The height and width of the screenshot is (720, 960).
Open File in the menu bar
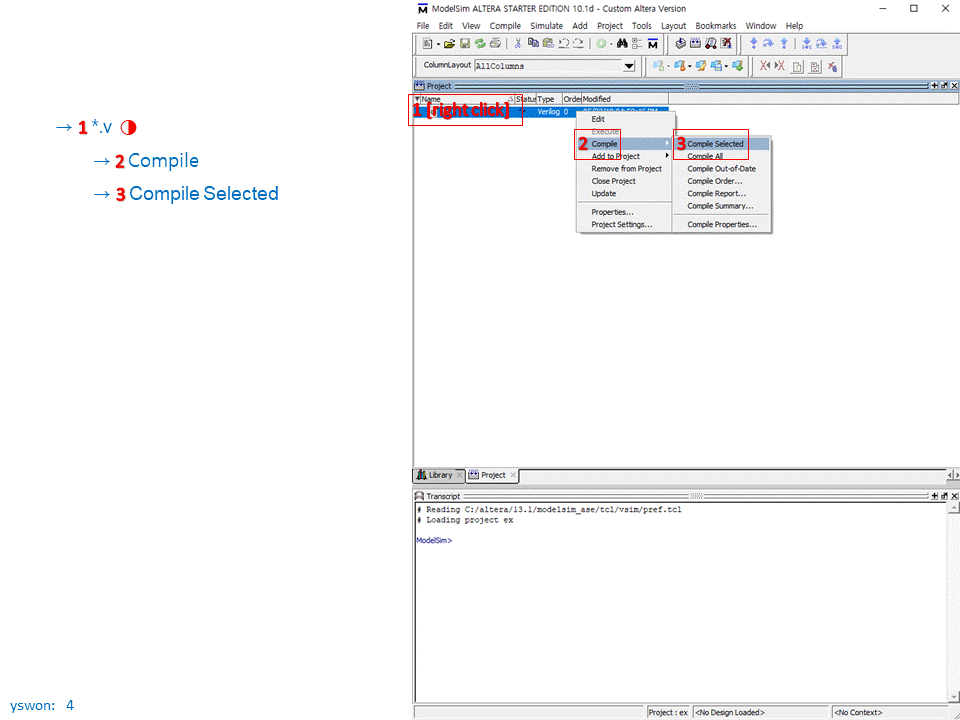click(422, 26)
